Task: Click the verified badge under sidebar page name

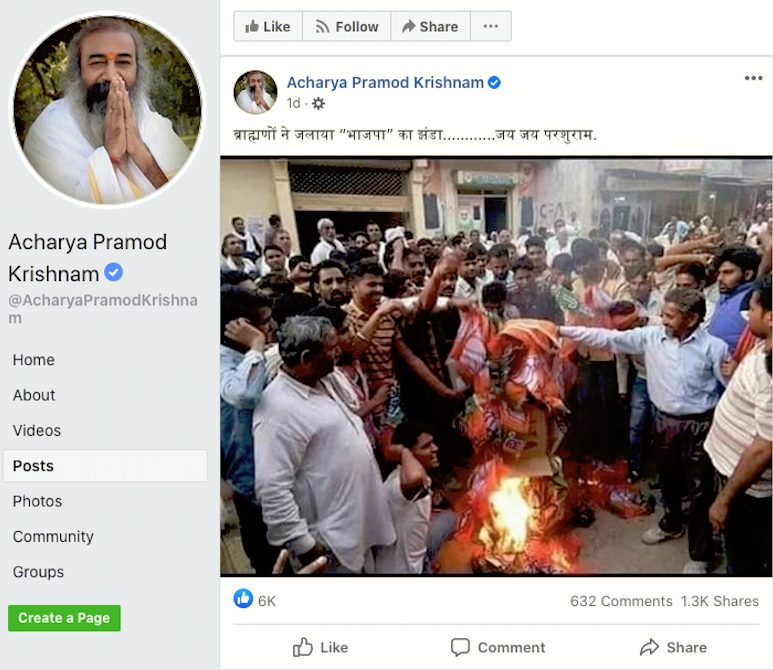Action: pyautogui.click(x=113, y=272)
